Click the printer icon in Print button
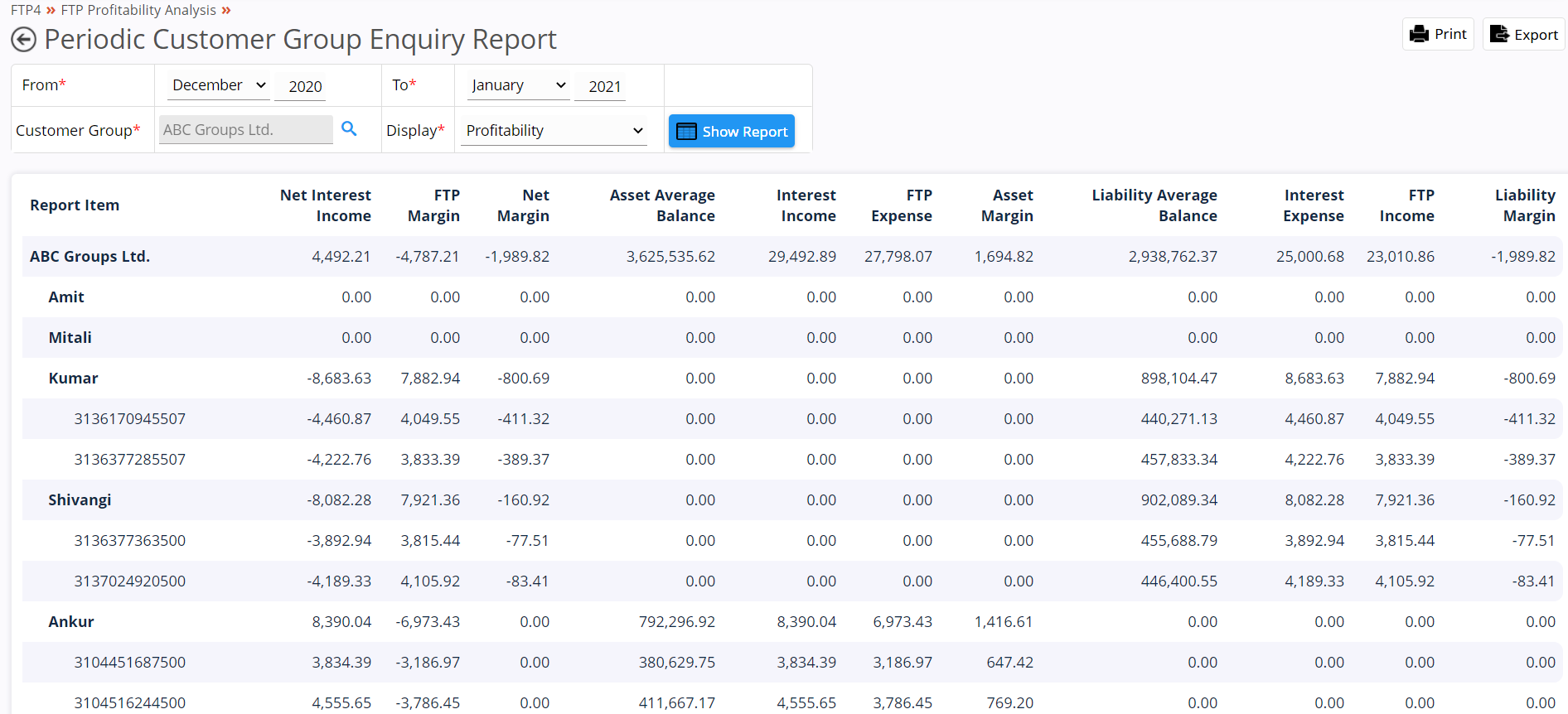Image resolution: width=1568 pixels, height=714 pixels. click(1419, 34)
